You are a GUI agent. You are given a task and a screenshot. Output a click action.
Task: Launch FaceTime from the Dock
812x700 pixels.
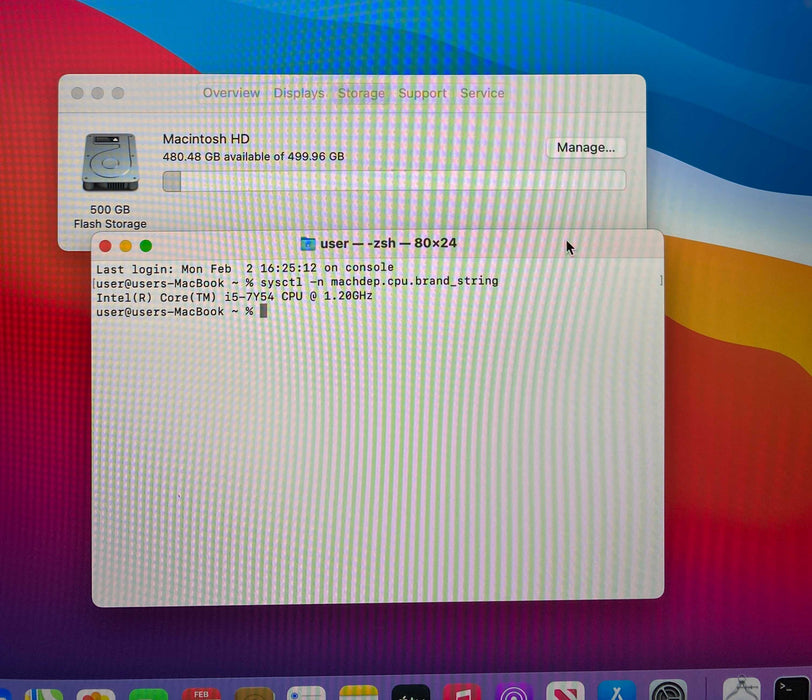click(149, 694)
